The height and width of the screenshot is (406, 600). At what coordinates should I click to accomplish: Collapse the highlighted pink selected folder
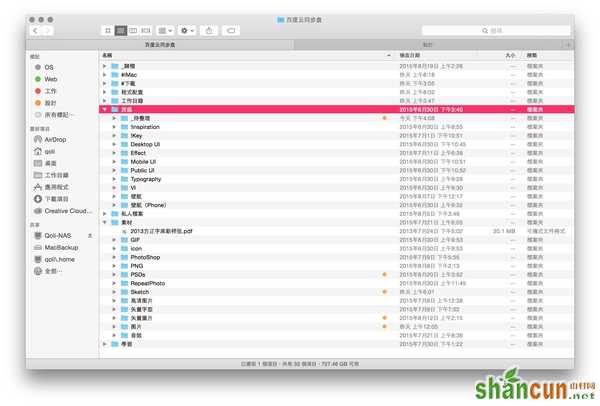104,109
